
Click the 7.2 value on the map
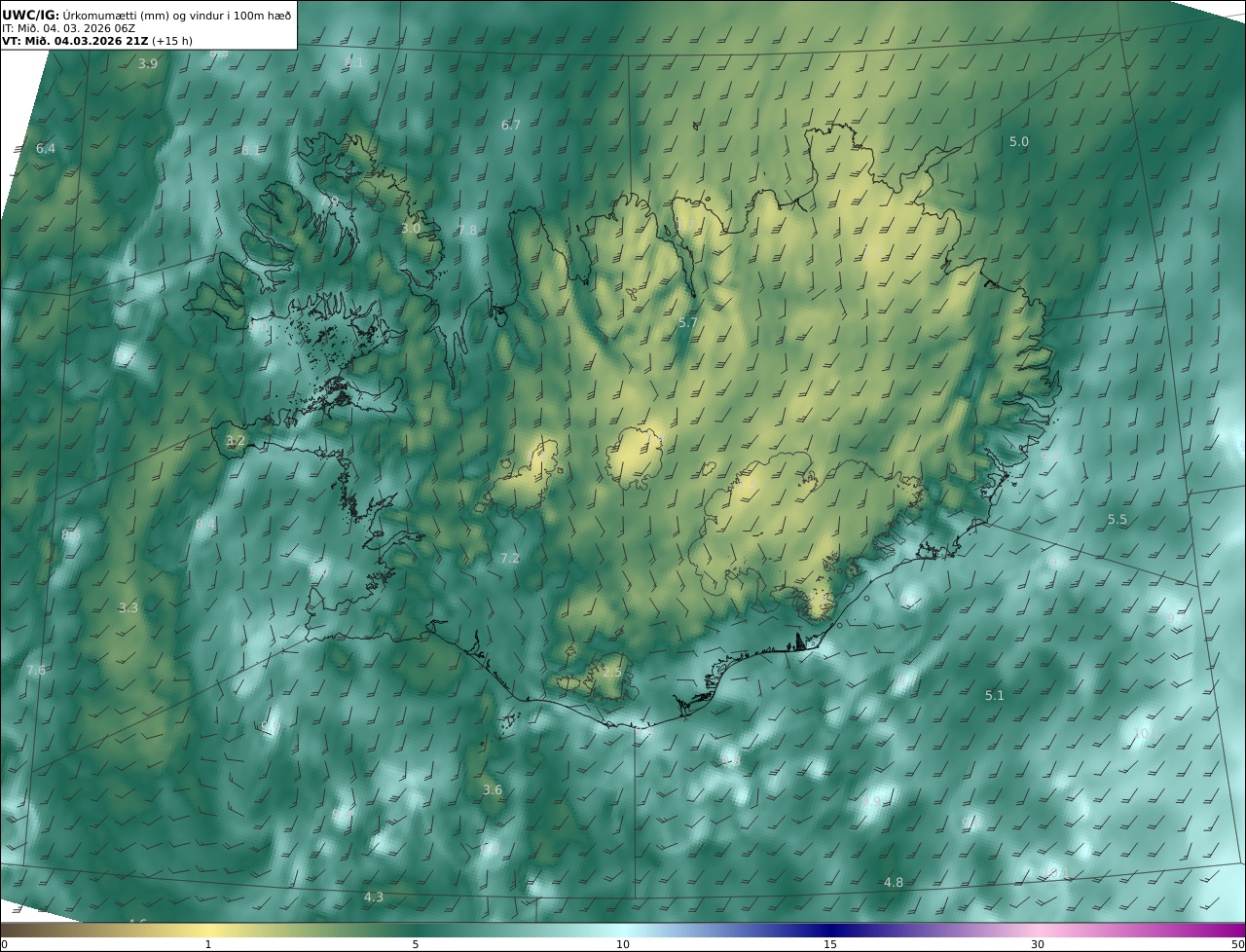tap(510, 559)
